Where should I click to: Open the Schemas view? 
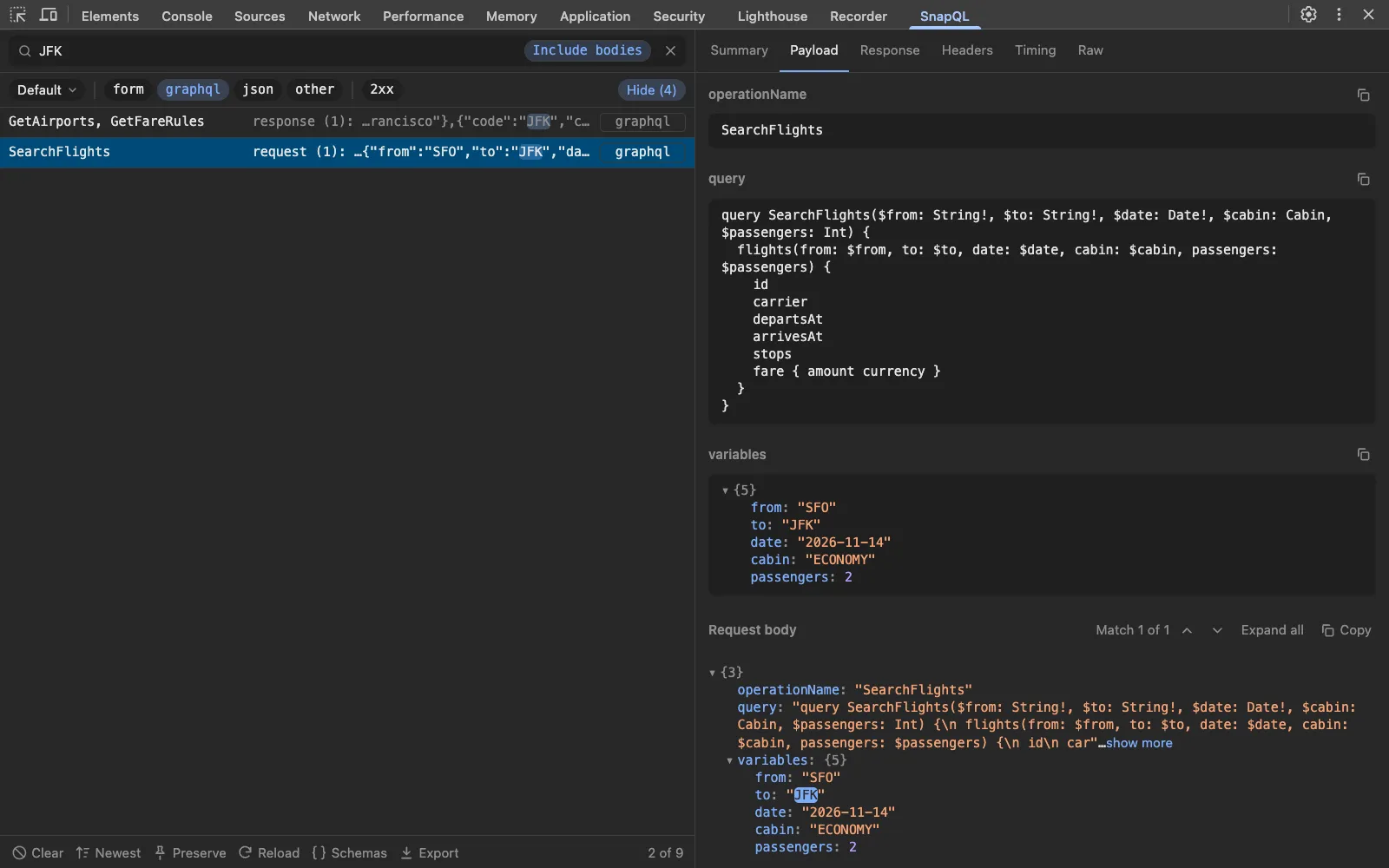(349, 853)
